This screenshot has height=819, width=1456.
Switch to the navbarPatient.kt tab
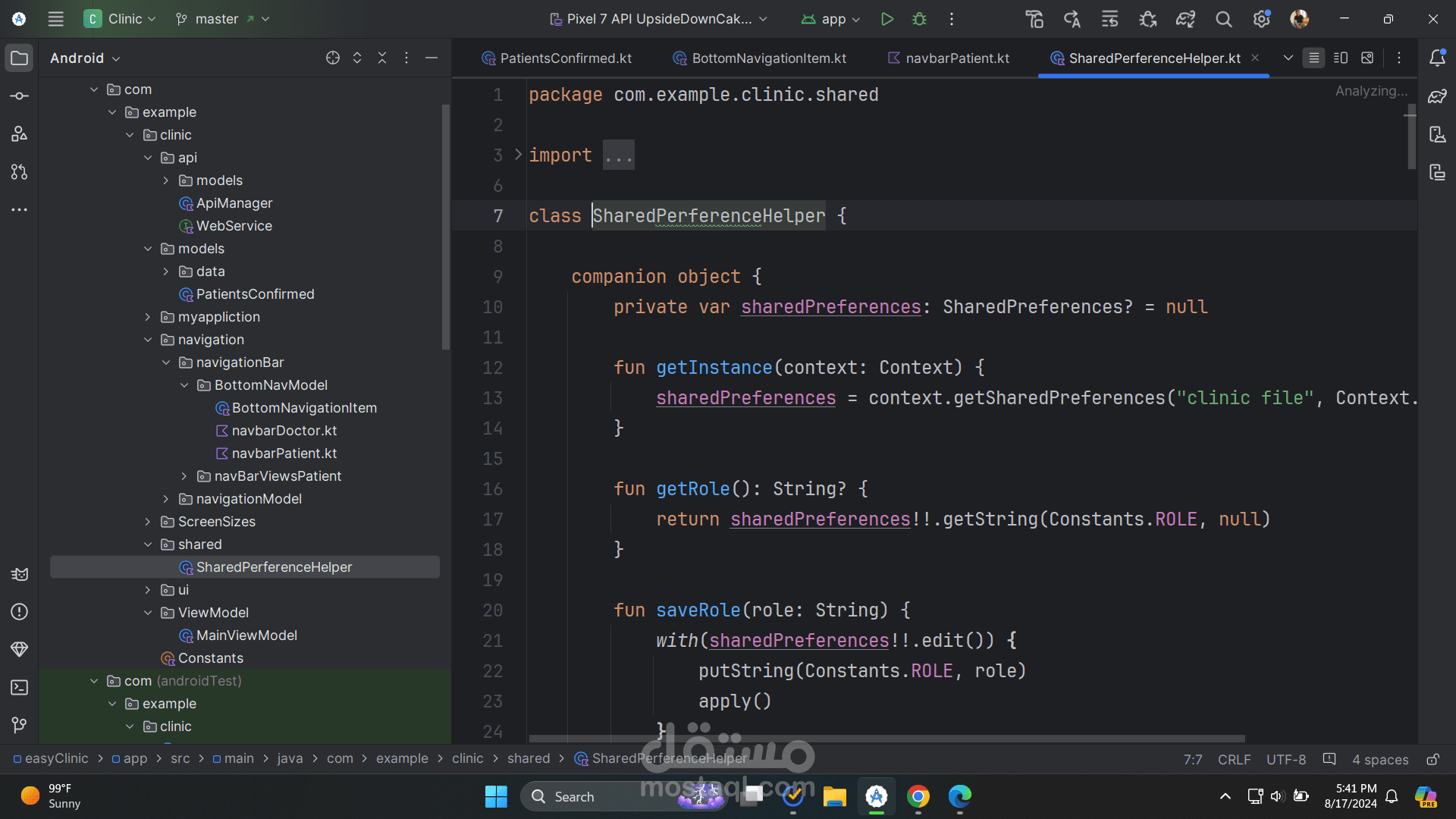(x=948, y=58)
